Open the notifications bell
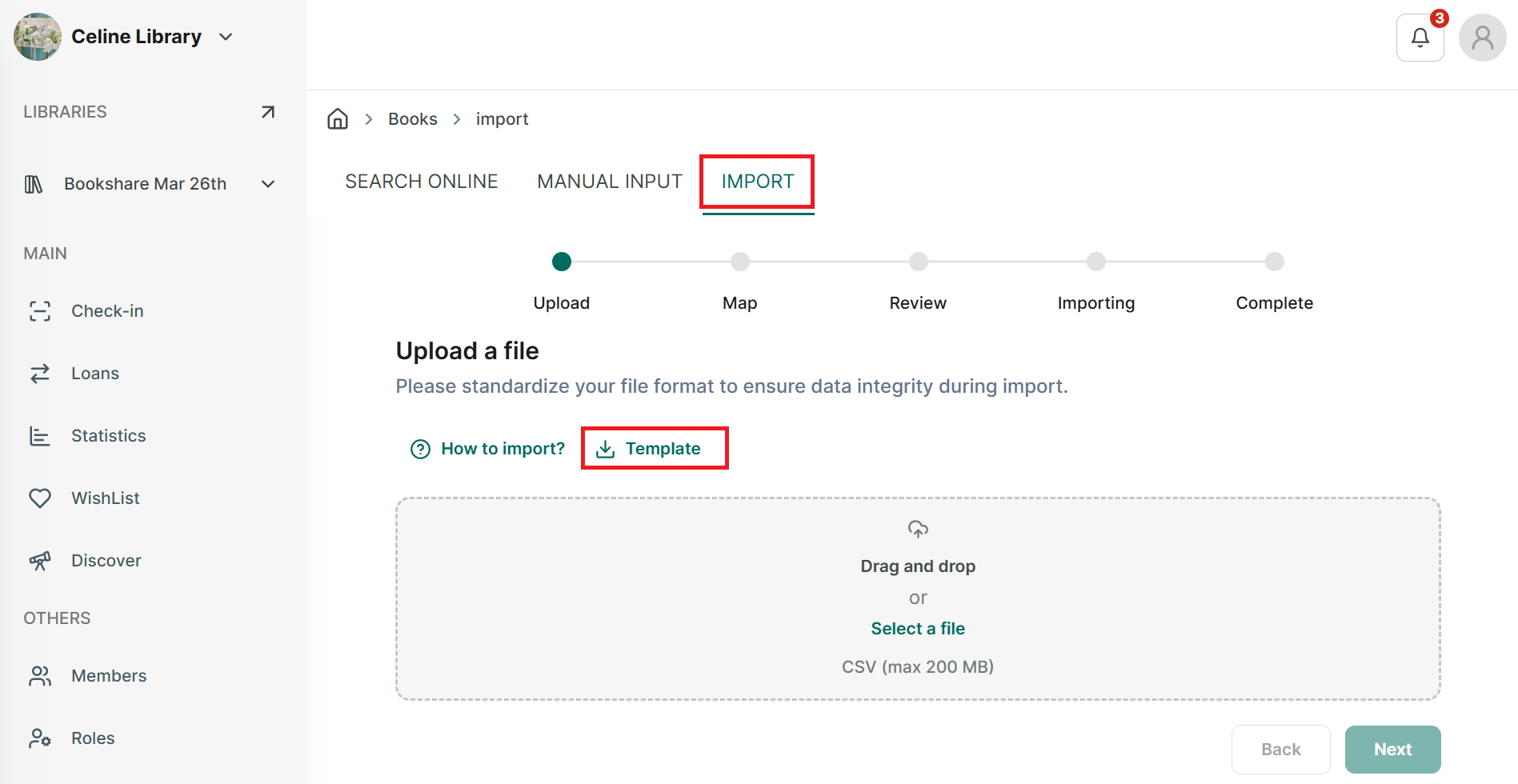Screen dimensions: 1518x784 pyautogui.click(x=1420, y=38)
